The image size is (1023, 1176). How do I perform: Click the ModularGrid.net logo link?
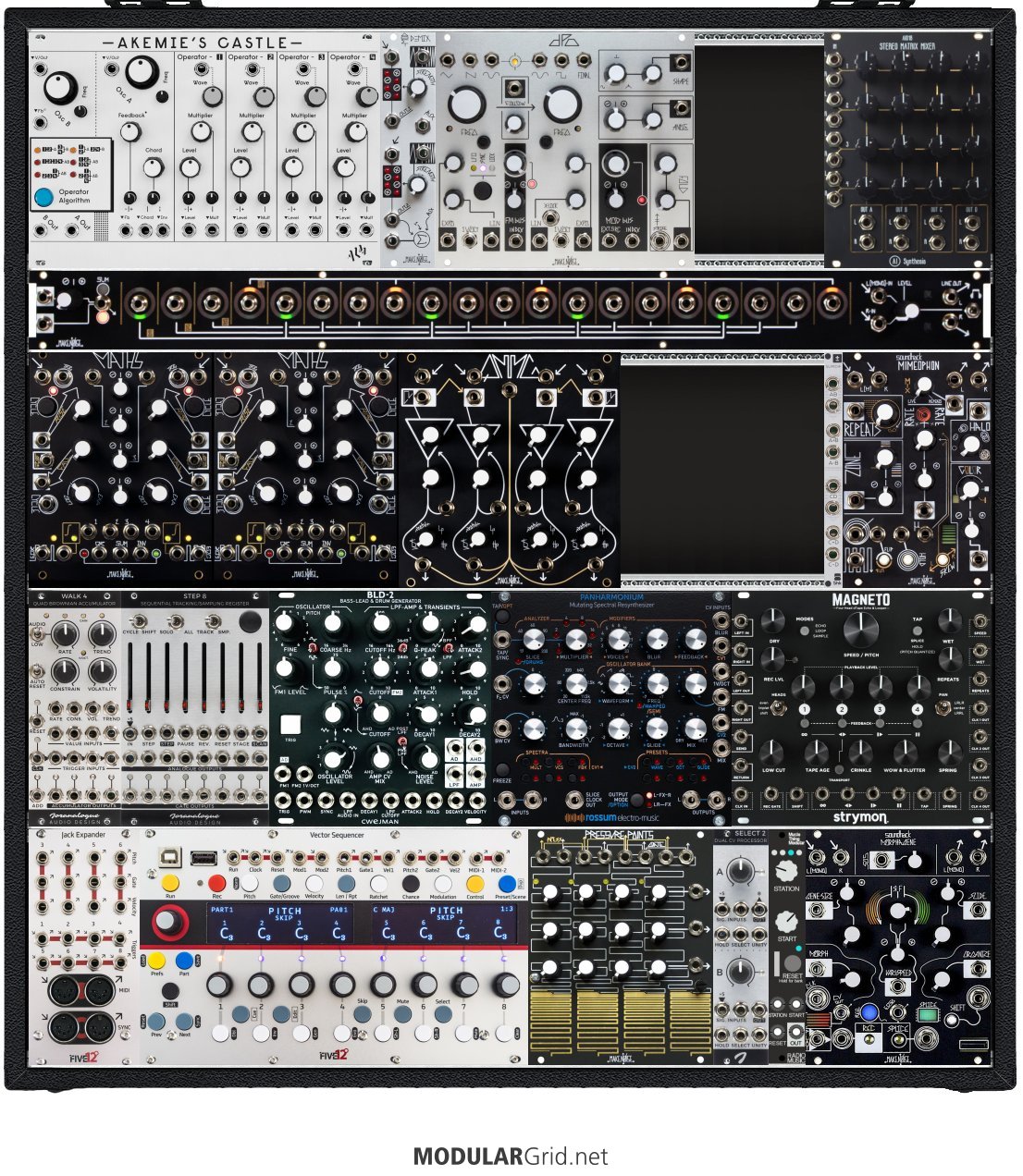click(x=511, y=1157)
